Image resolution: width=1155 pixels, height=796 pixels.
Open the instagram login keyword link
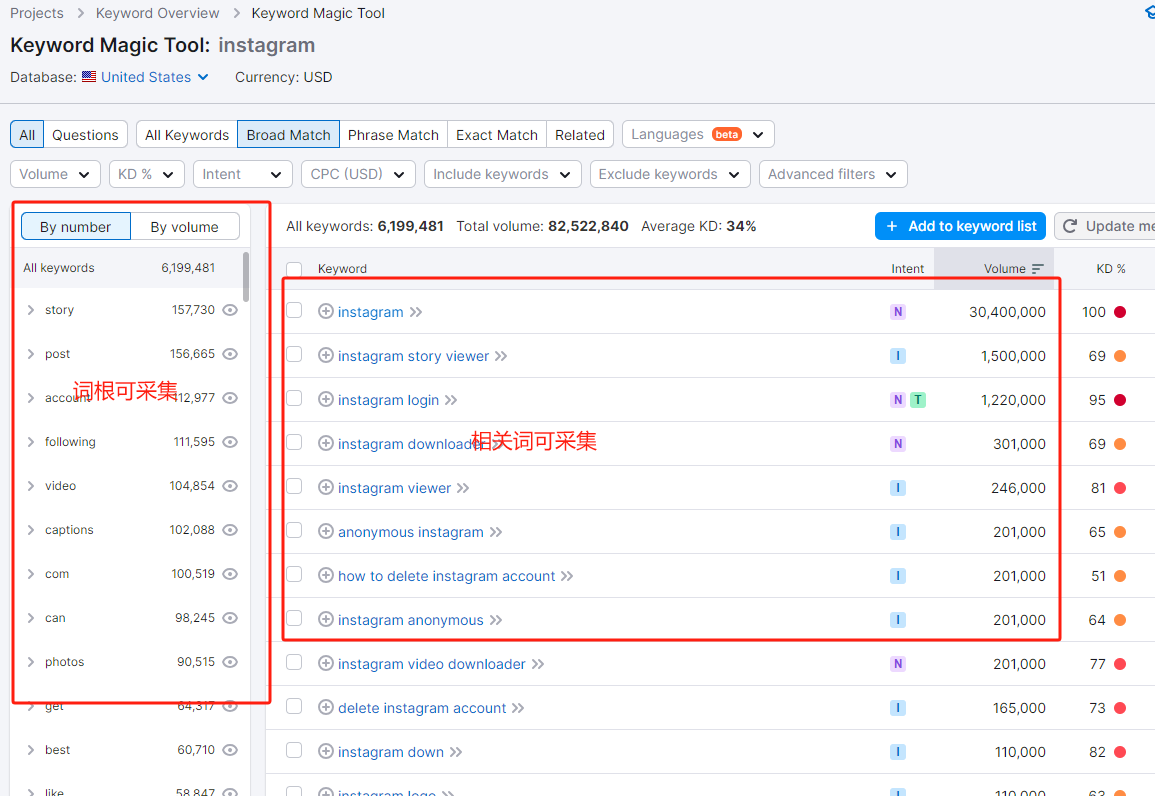(388, 400)
